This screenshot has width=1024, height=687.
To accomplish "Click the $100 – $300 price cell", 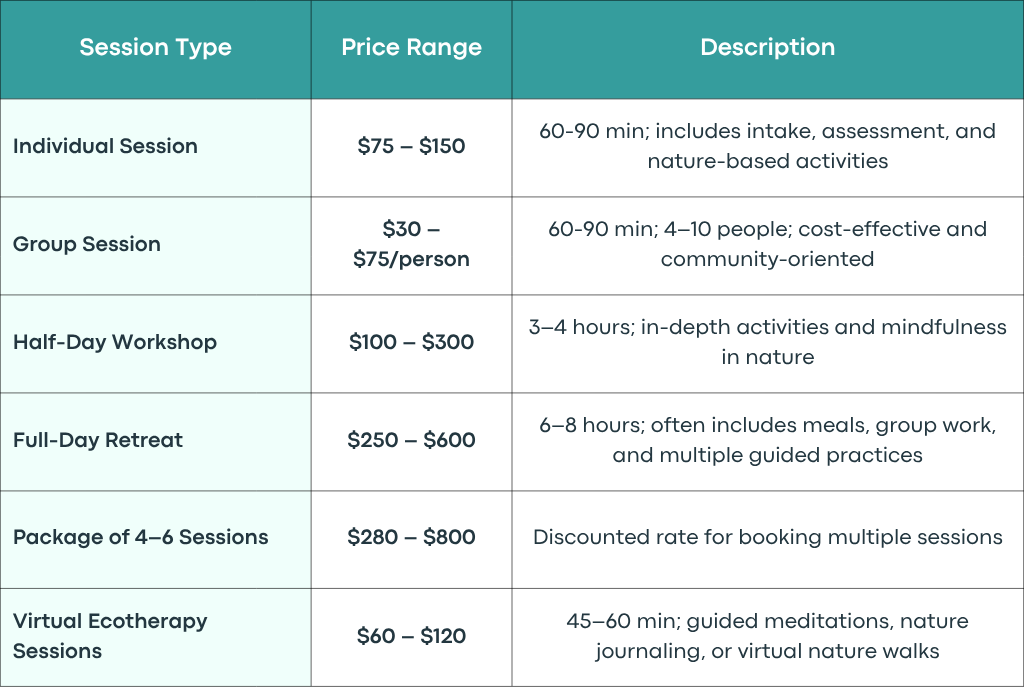I will coord(411,342).
